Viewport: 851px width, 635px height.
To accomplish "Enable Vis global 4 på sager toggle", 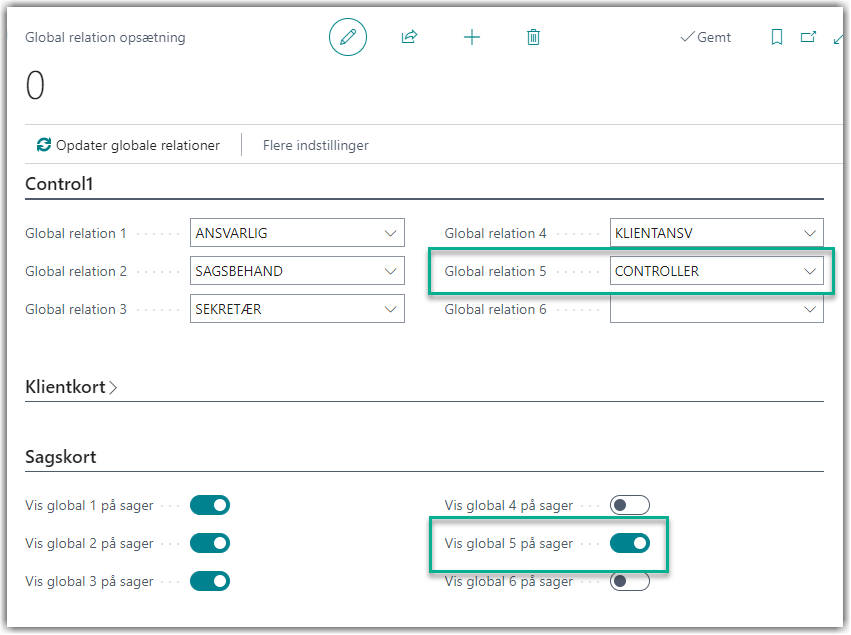I will click(x=630, y=505).
